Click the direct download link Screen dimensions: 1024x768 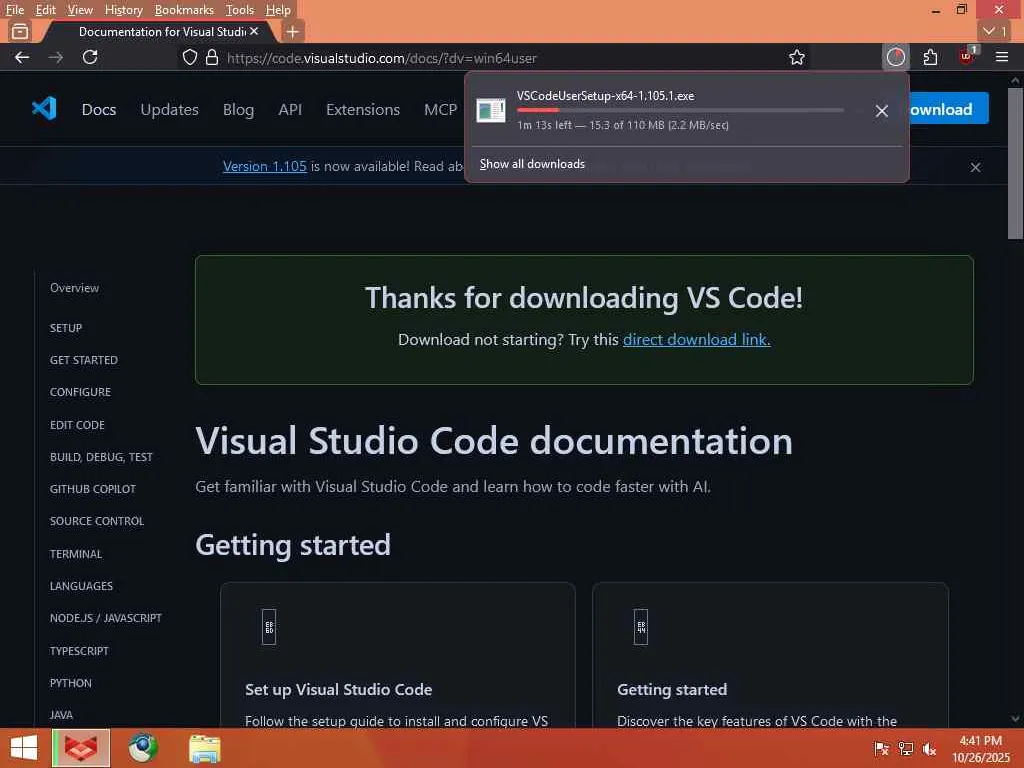pyautogui.click(x=696, y=340)
